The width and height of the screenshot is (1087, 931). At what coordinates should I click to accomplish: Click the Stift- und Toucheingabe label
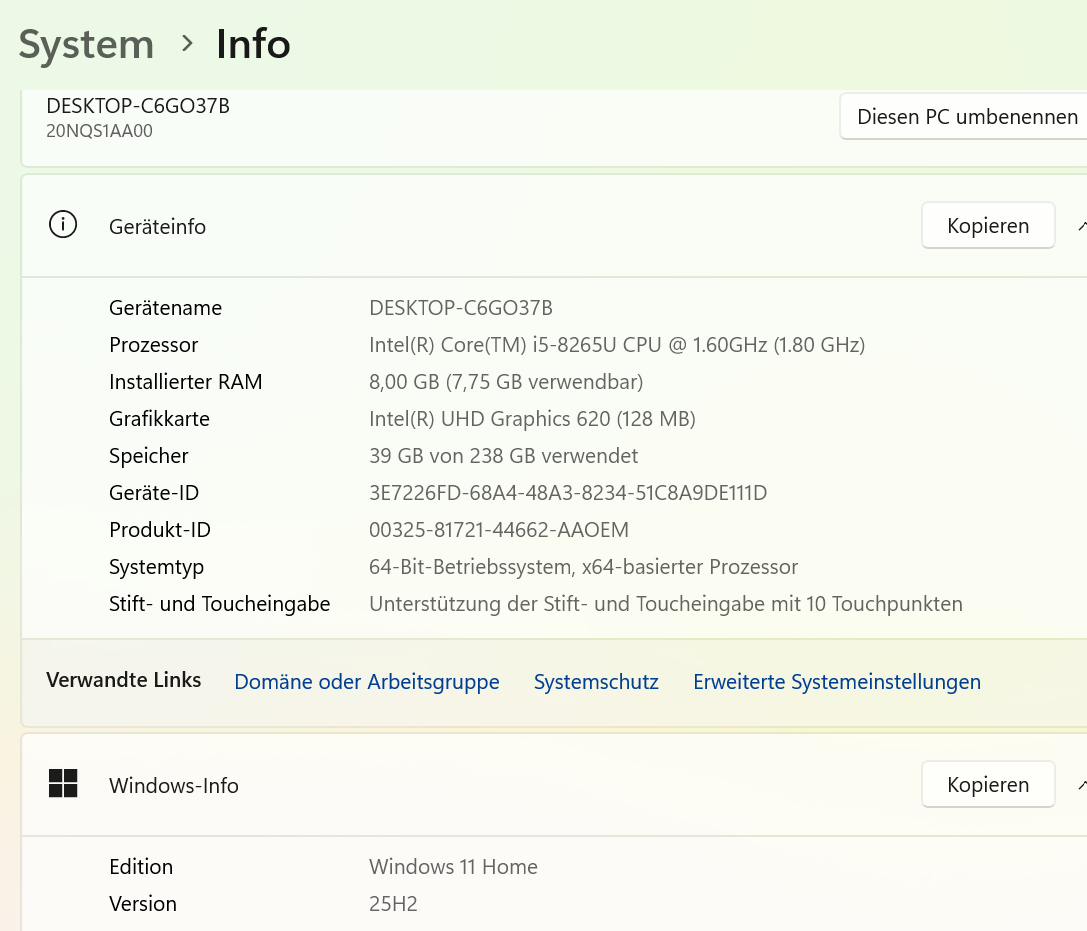[x=220, y=604]
